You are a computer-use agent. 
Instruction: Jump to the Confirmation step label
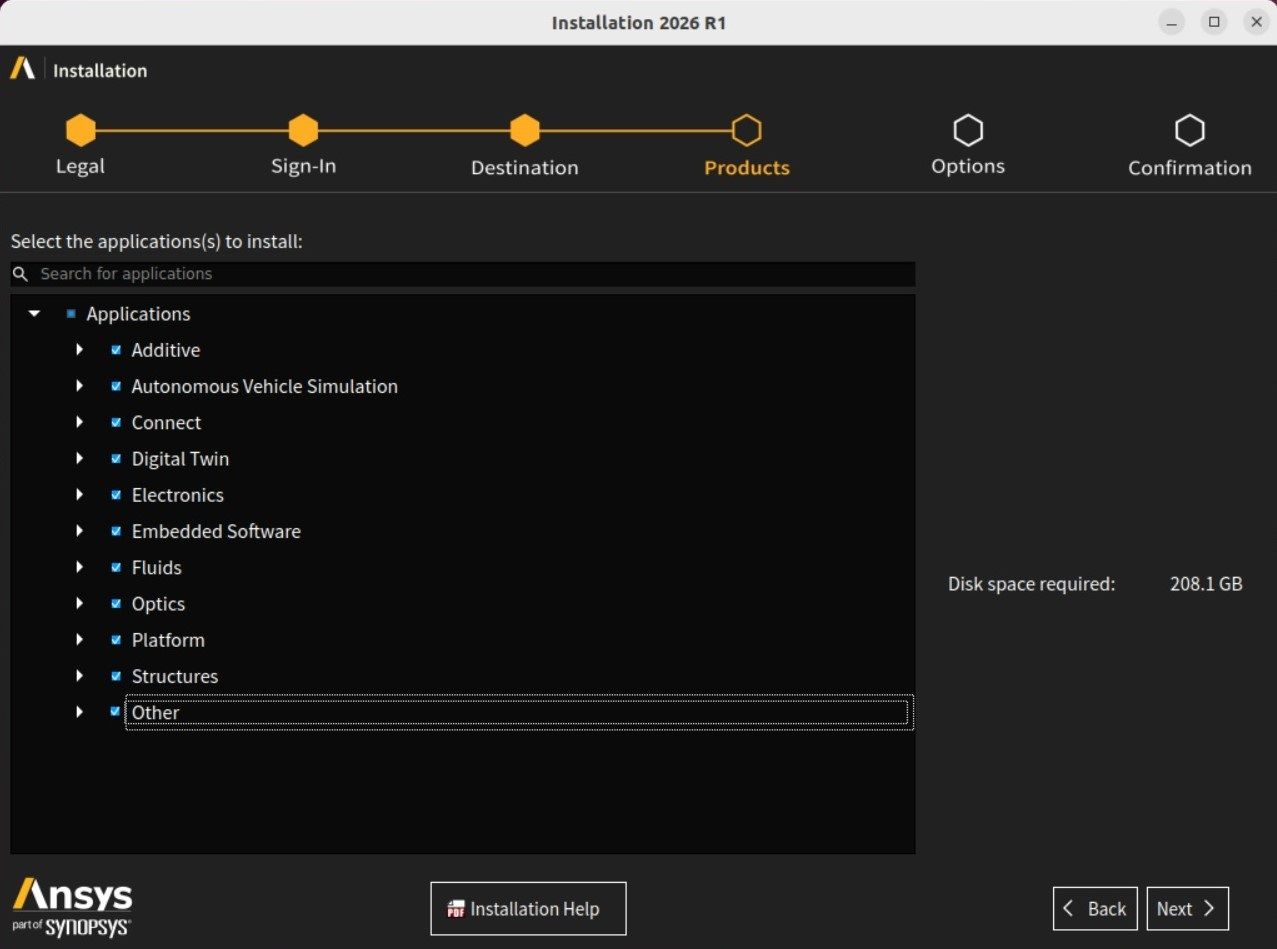point(1190,168)
